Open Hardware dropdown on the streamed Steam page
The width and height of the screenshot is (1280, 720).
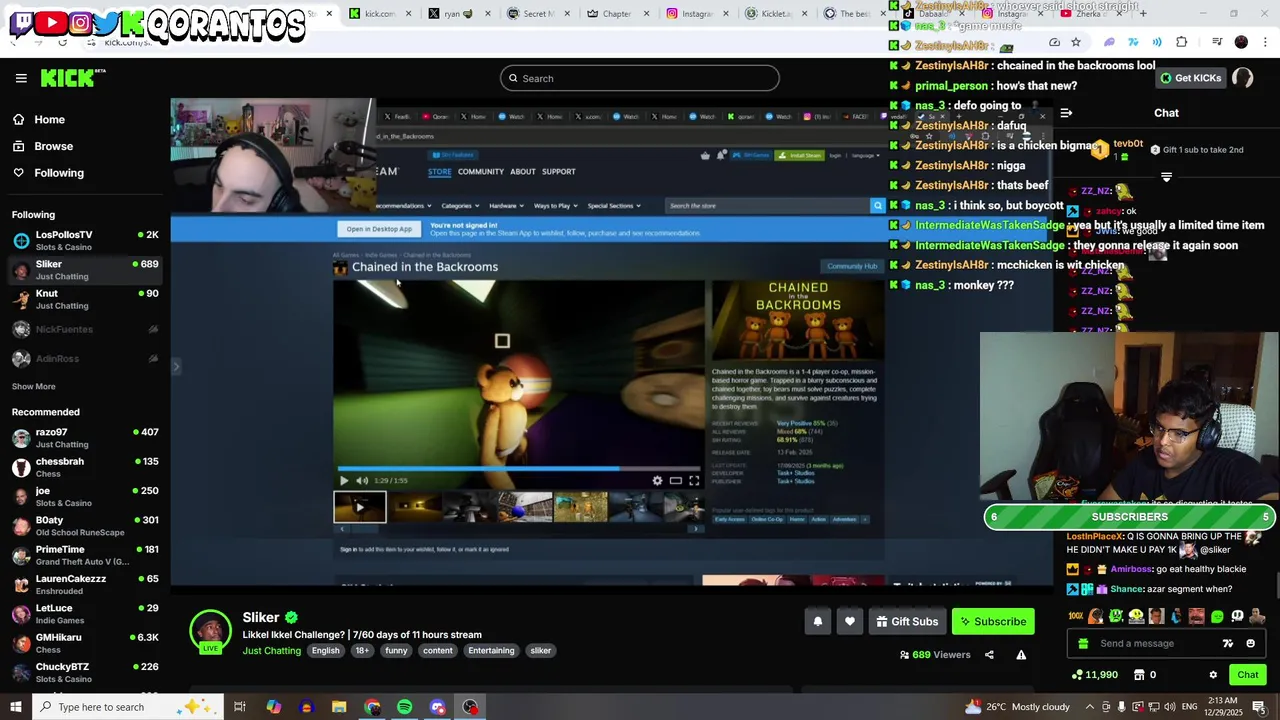point(506,206)
